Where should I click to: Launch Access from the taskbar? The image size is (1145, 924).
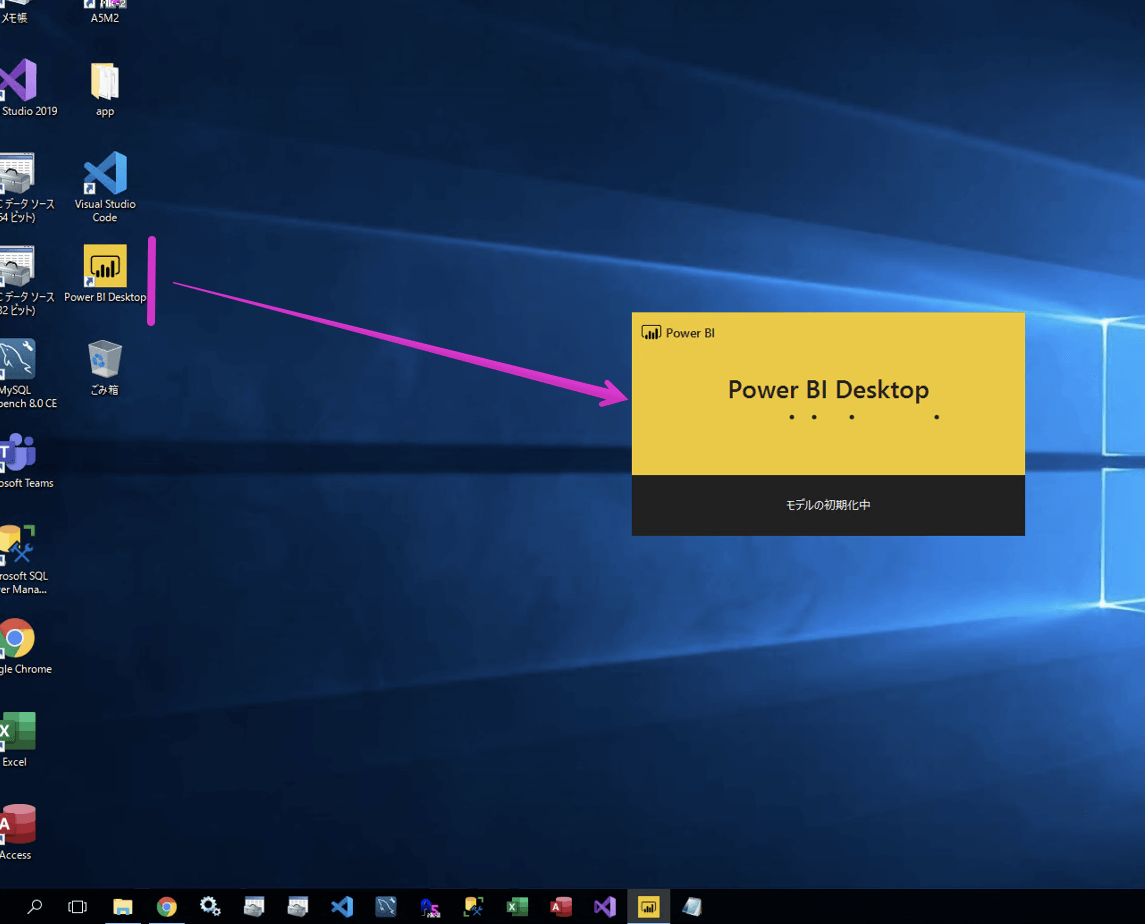point(561,906)
